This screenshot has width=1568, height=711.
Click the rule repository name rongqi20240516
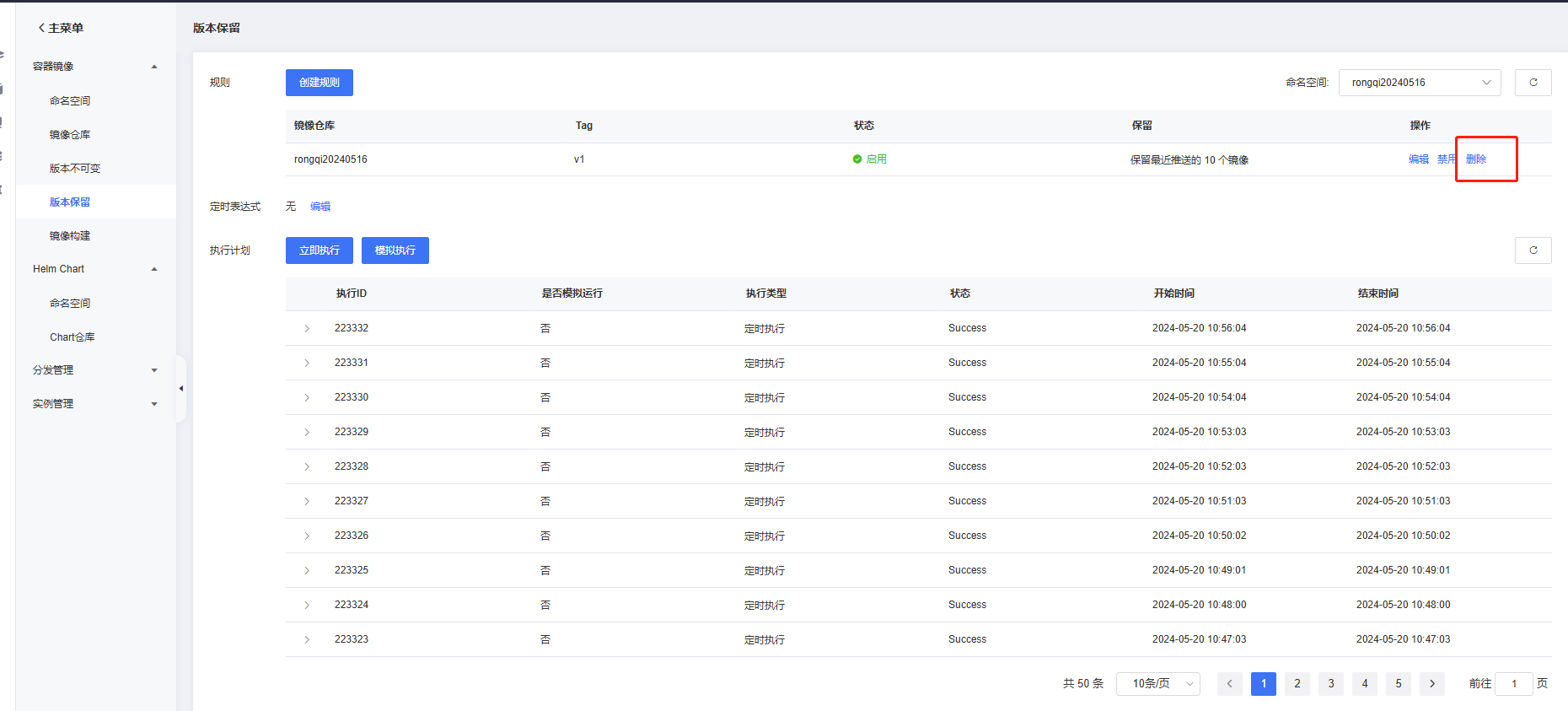tap(330, 159)
